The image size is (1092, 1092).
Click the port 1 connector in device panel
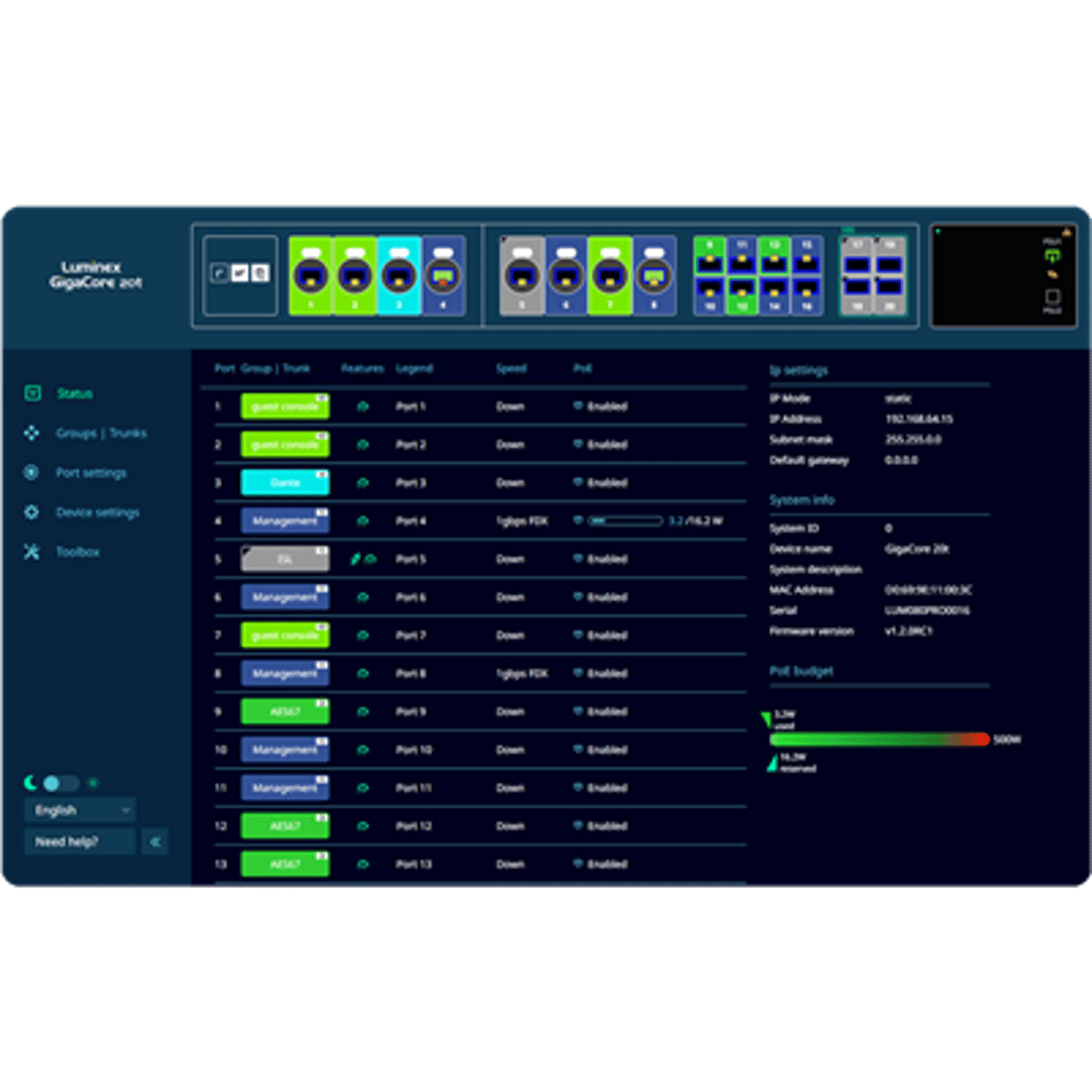310,276
